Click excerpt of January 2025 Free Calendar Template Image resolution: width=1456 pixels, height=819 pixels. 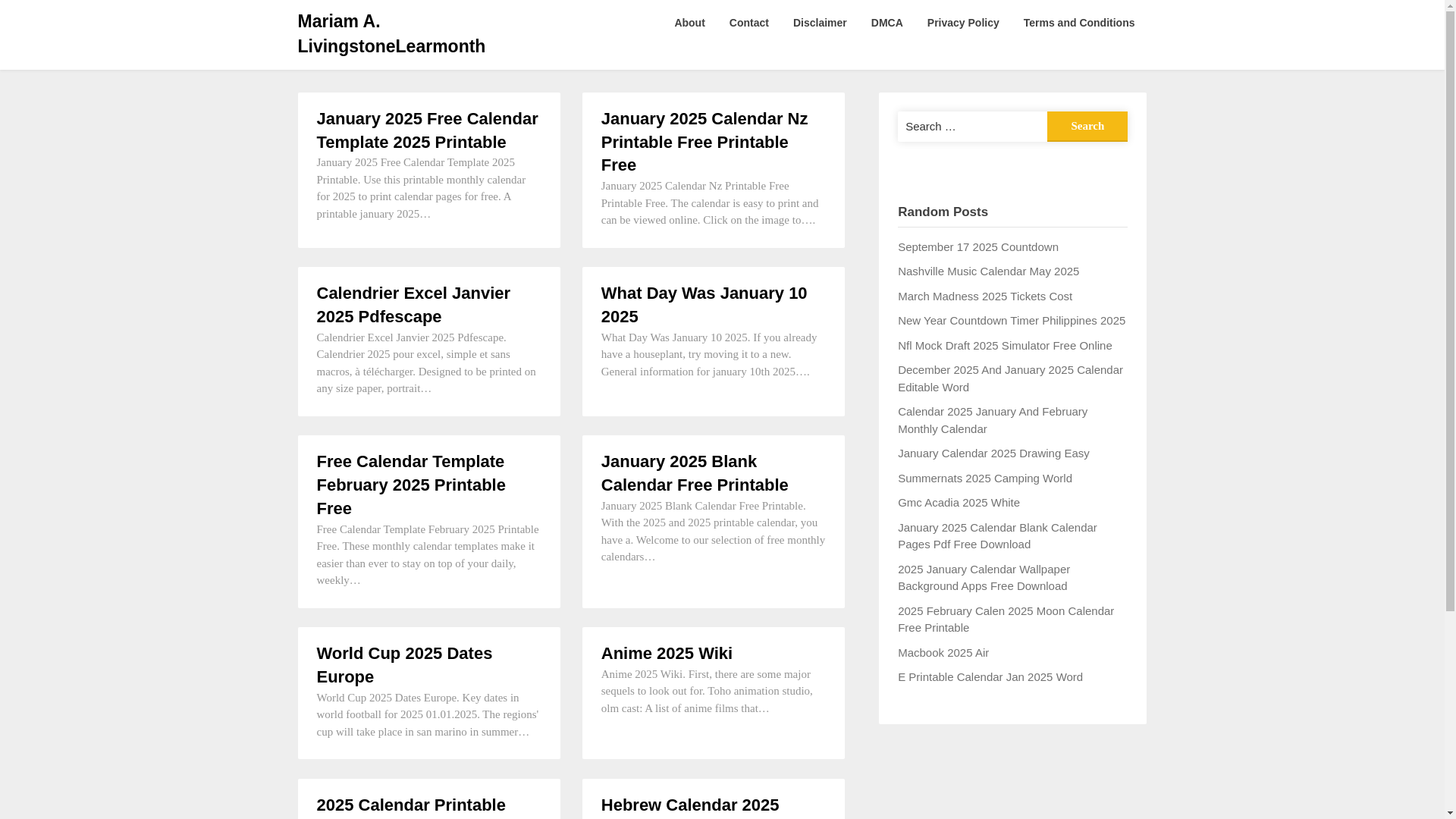[421, 188]
